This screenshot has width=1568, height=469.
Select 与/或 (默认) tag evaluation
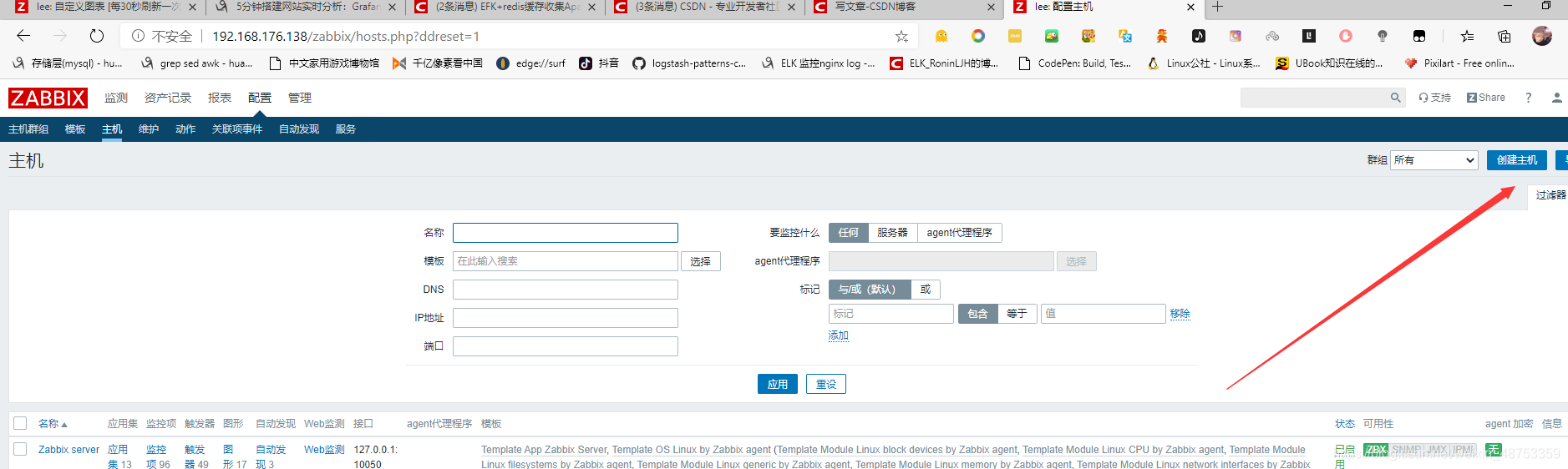(x=869, y=290)
